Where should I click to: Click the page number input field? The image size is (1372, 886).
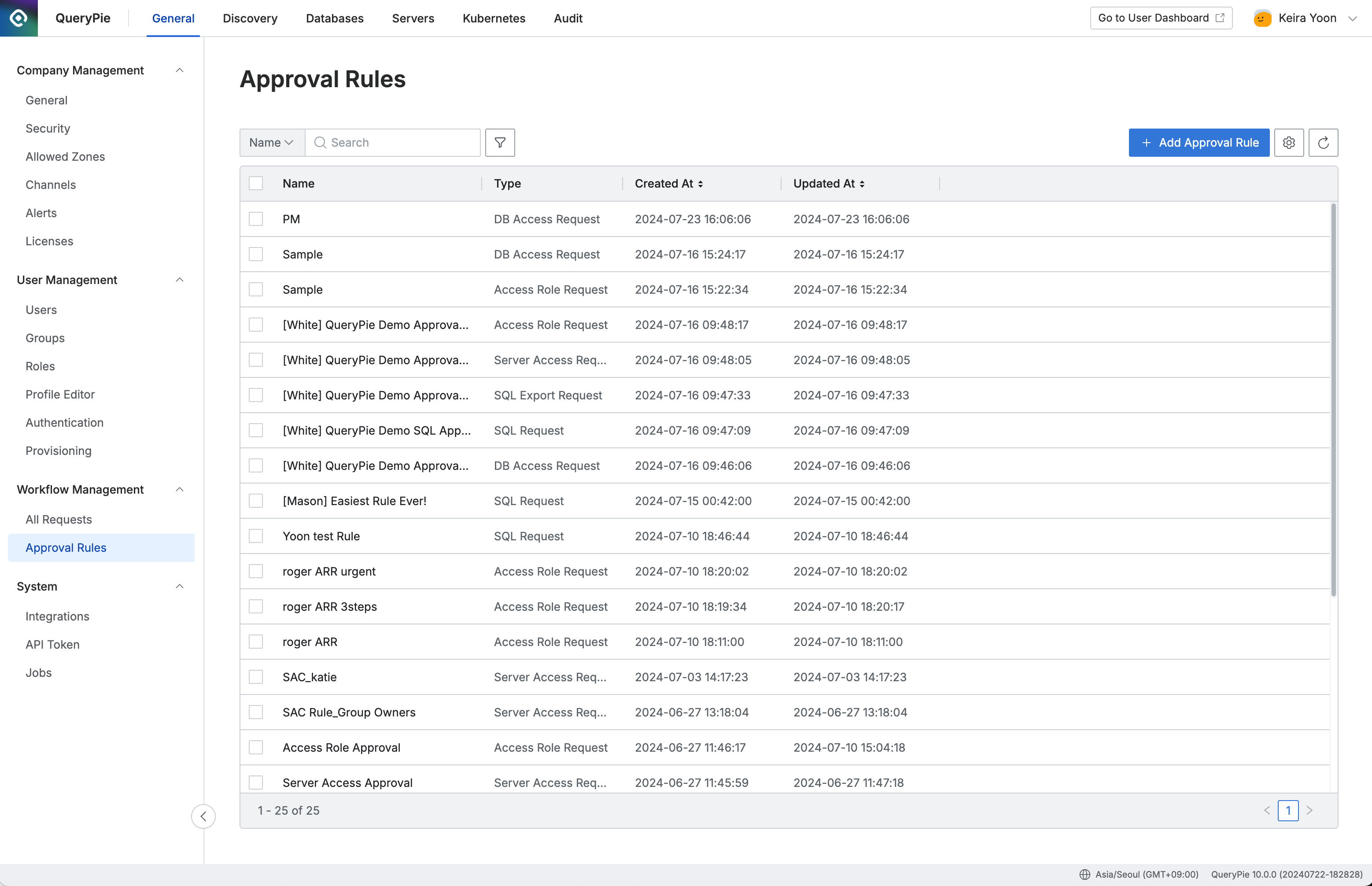(1289, 810)
